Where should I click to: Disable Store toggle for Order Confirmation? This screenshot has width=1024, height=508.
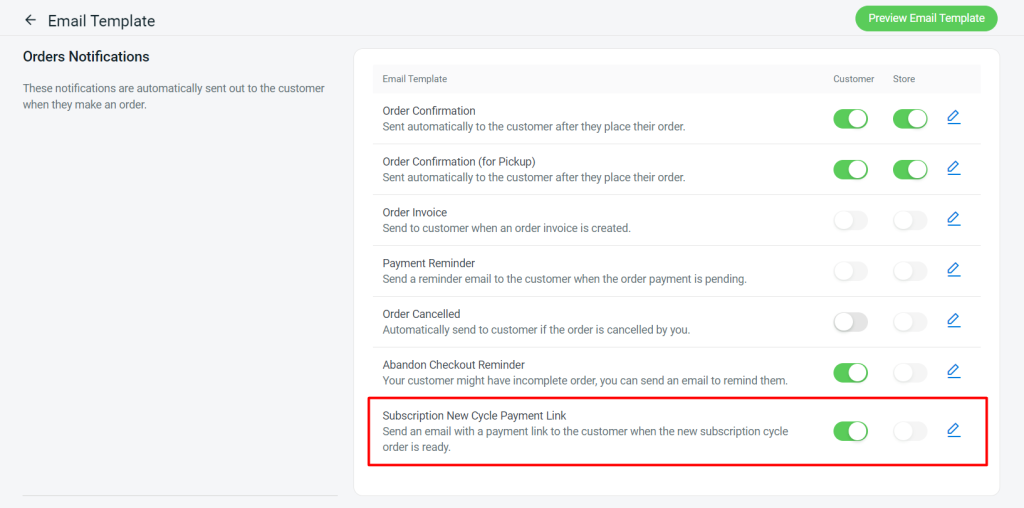point(910,119)
